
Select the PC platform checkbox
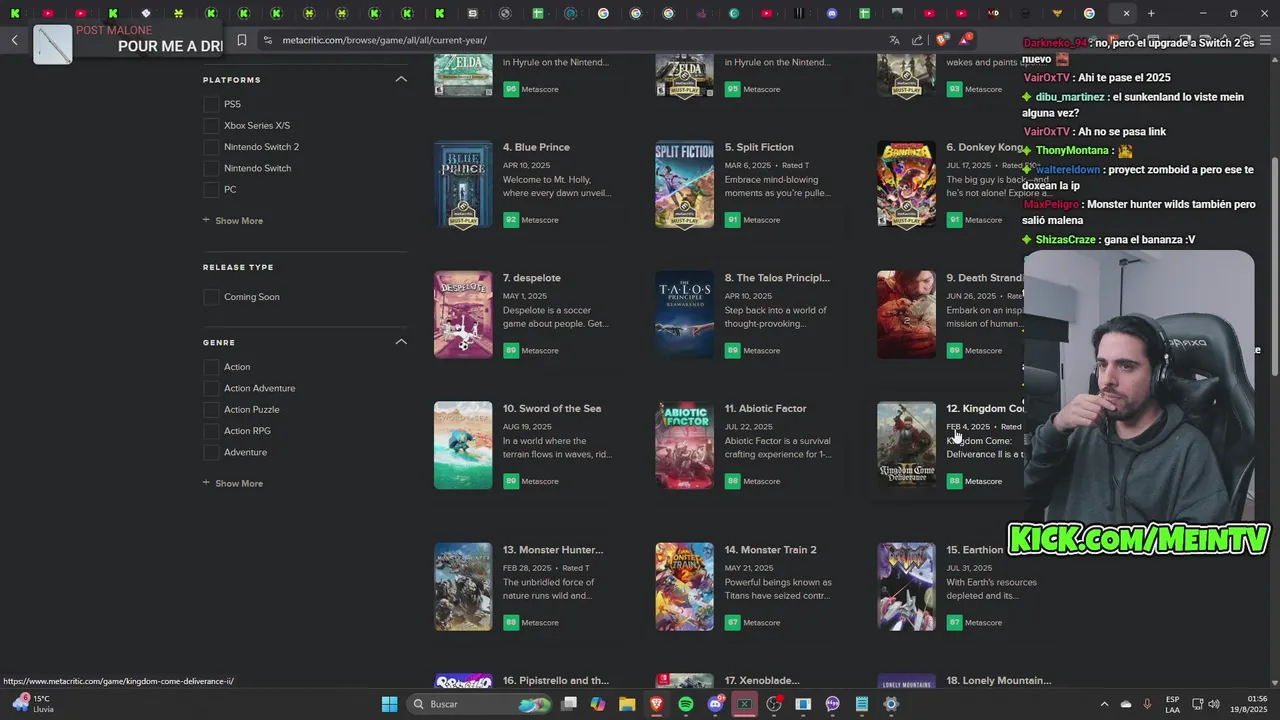click(x=211, y=189)
